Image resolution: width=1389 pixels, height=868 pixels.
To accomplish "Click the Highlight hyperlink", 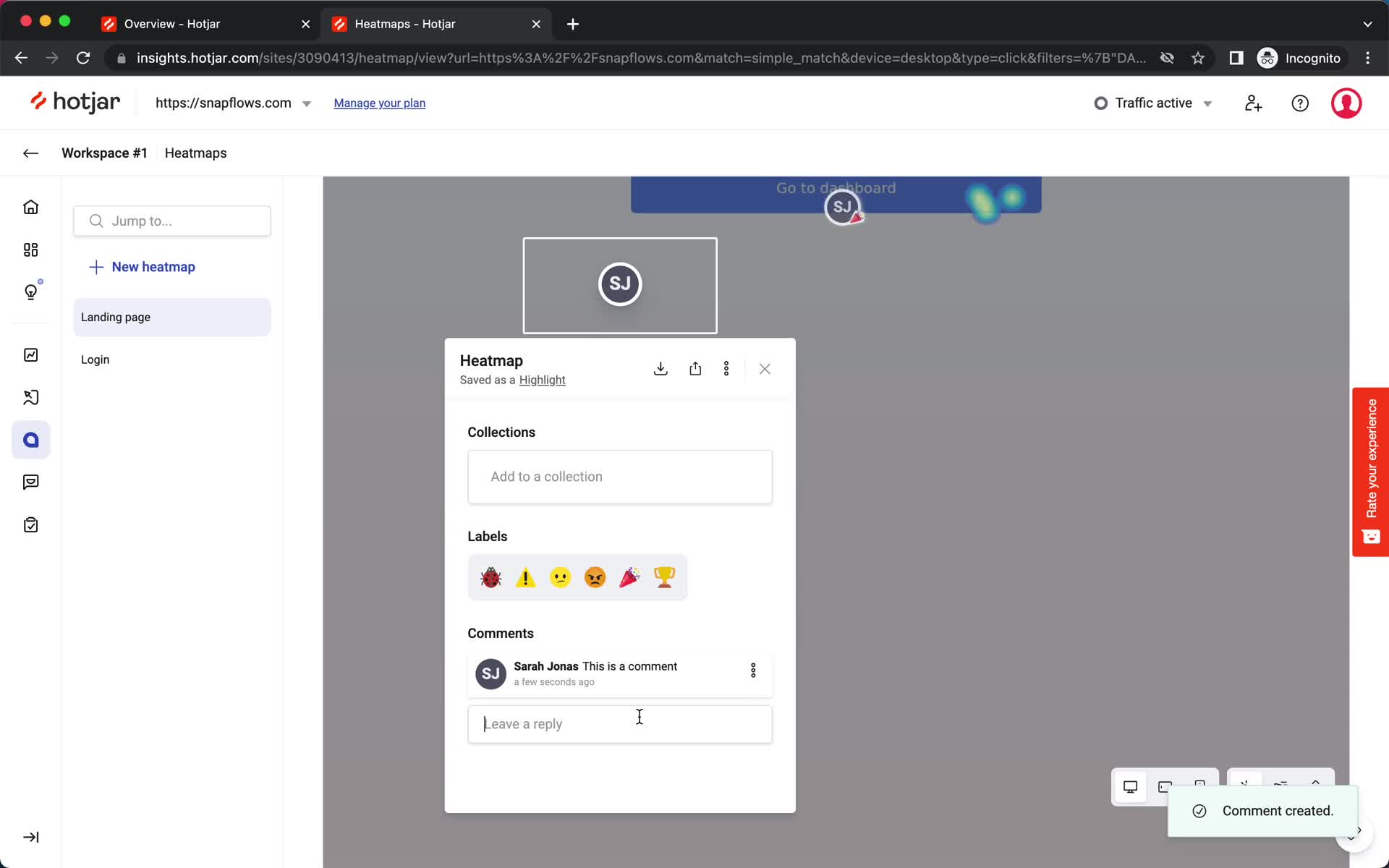I will tap(542, 380).
